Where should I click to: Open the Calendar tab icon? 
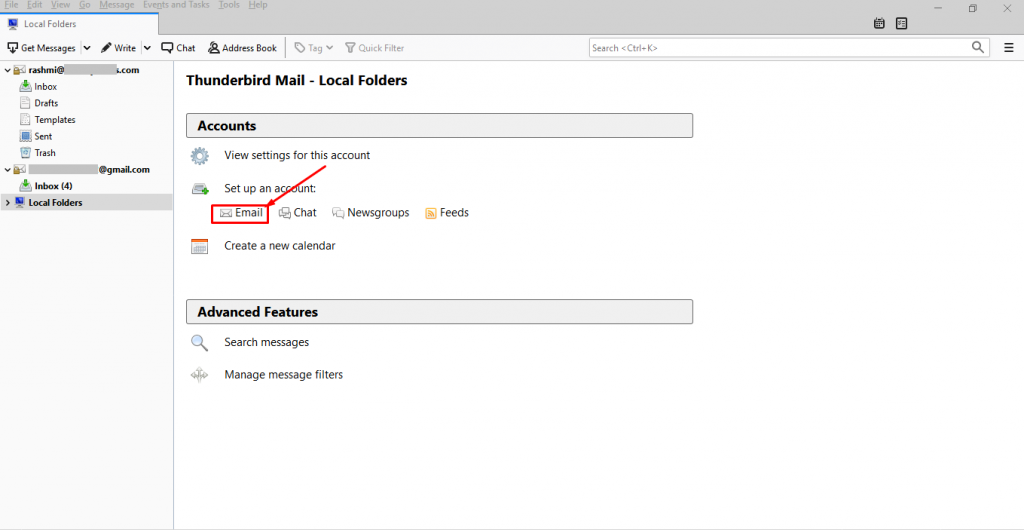click(879, 23)
